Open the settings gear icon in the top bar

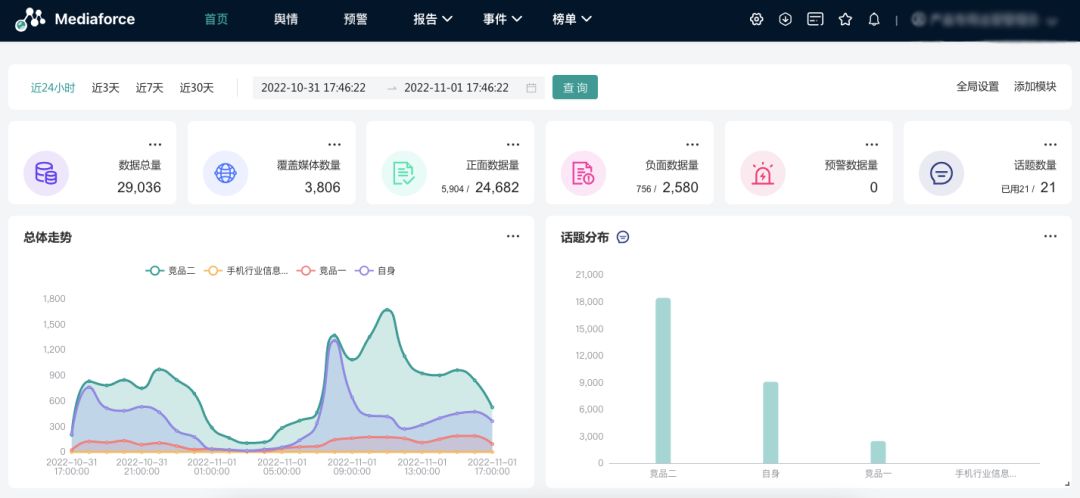(756, 19)
